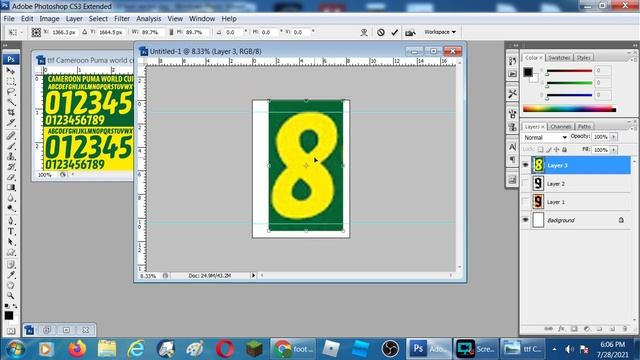Select the Horizontal Type tool

[x=11, y=231]
